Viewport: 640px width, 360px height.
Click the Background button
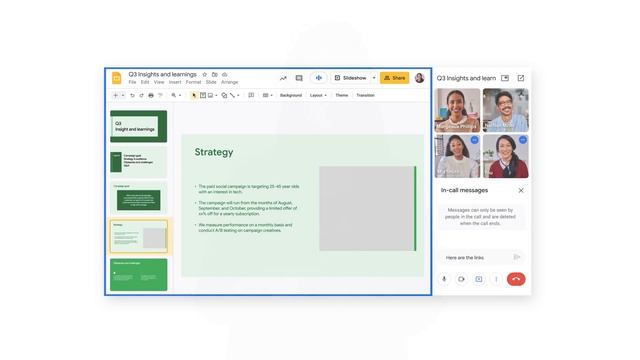coord(291,95)
